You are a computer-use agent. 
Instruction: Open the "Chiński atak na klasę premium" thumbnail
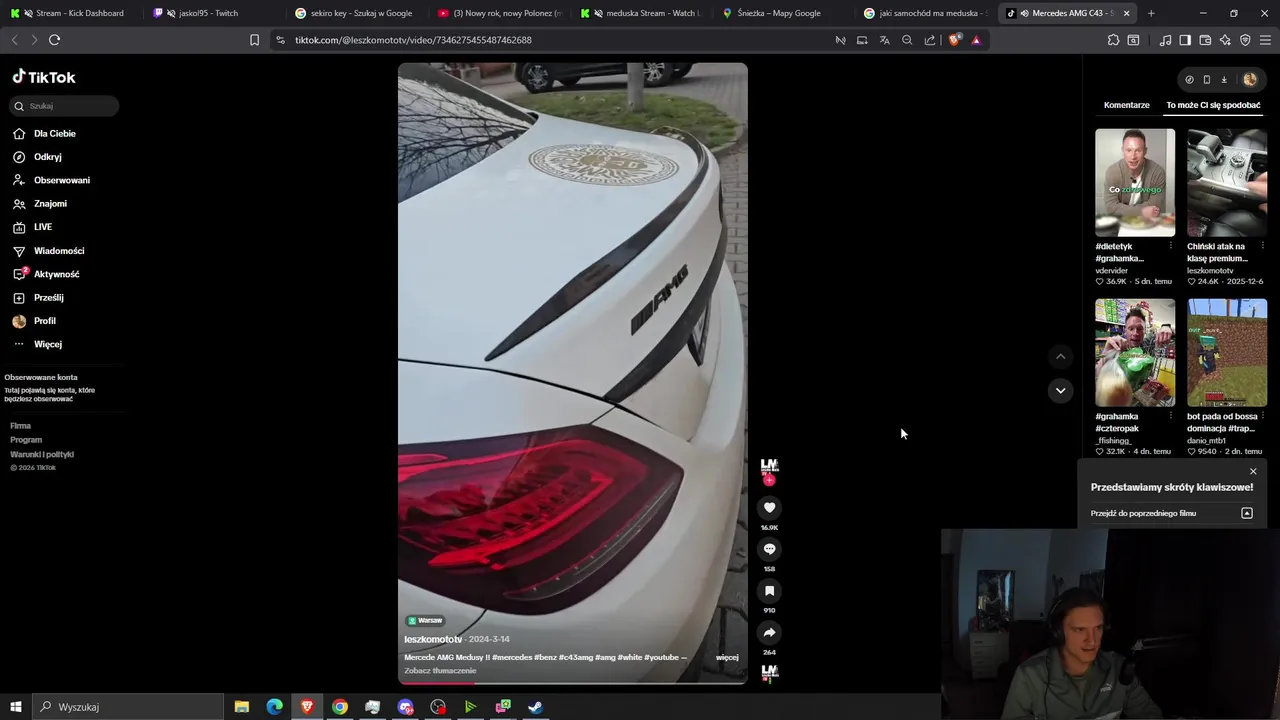[1227, 182]
